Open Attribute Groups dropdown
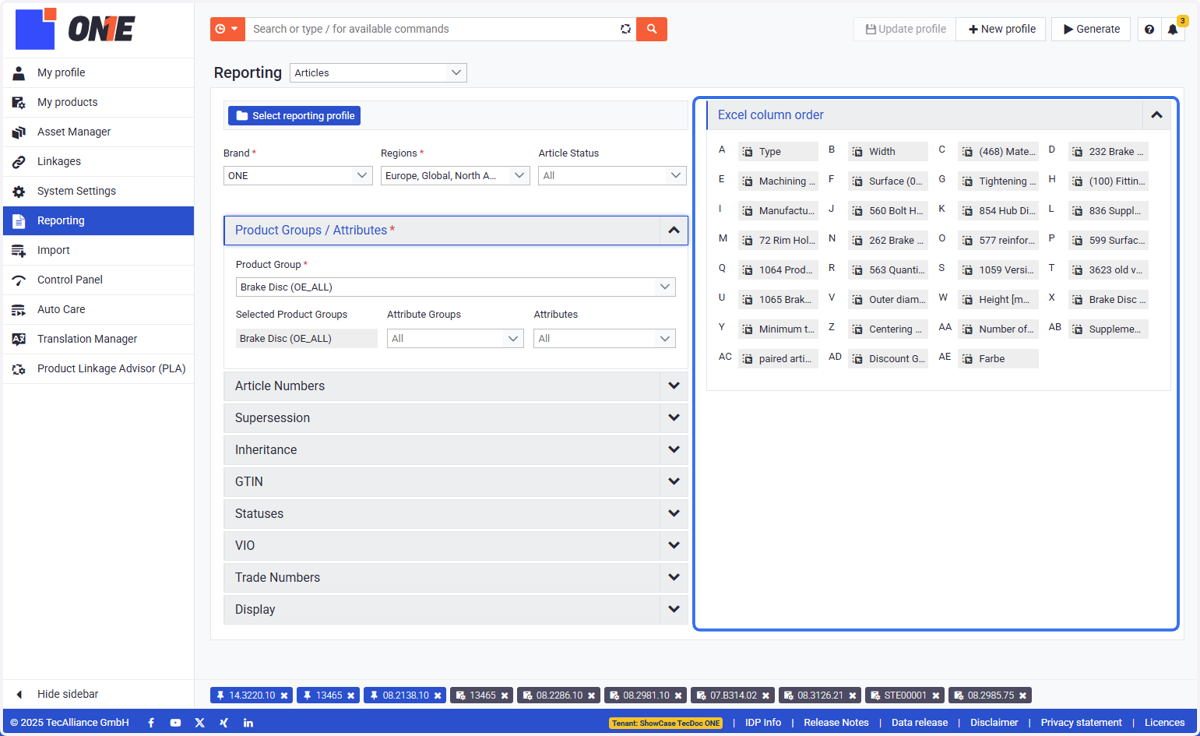Screen dimensions: 1200x736 click(455, 339)
